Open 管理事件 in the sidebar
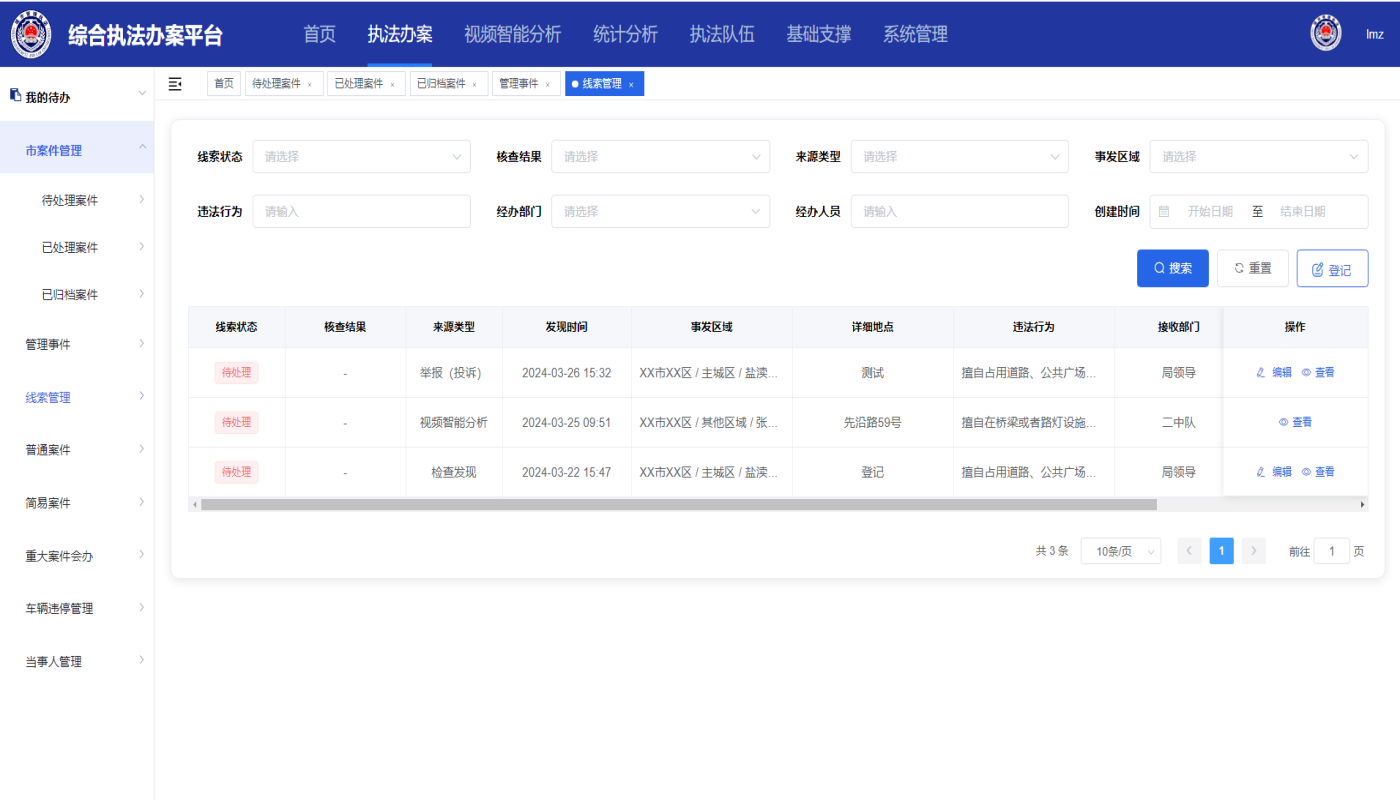The height and width of the screenshot is (800, 1400). tap(77, 344)
